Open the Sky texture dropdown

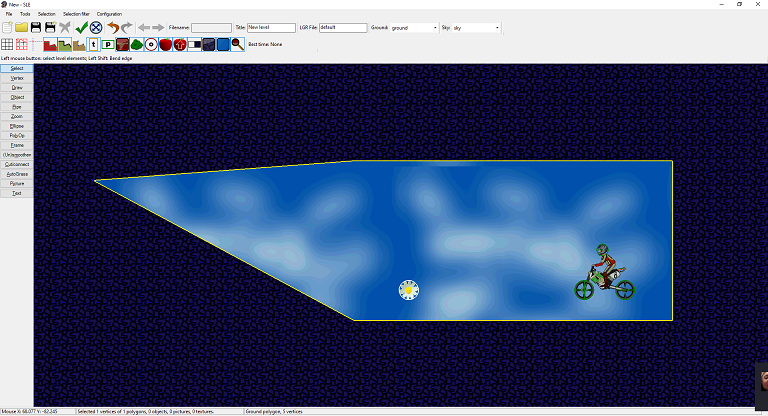[476, 28]
